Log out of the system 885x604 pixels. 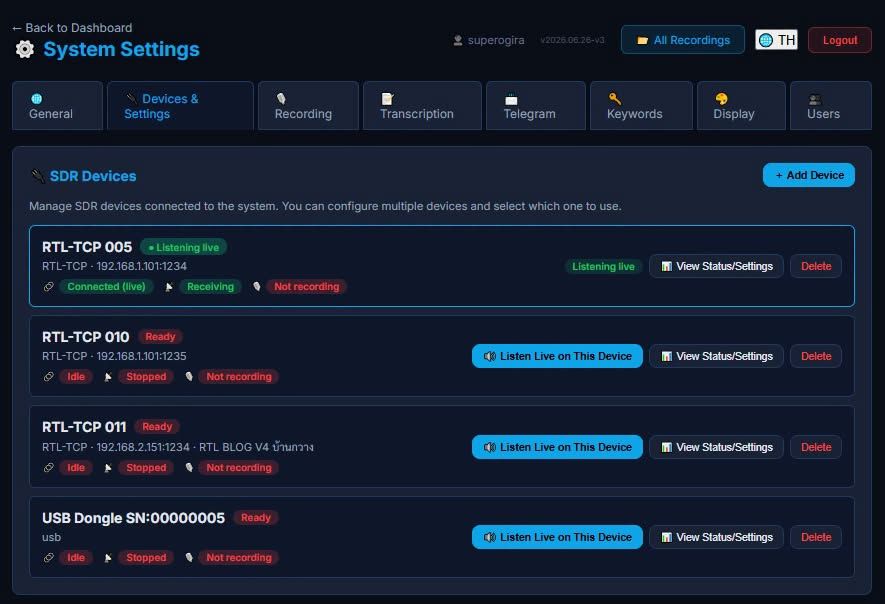point(840,40)
